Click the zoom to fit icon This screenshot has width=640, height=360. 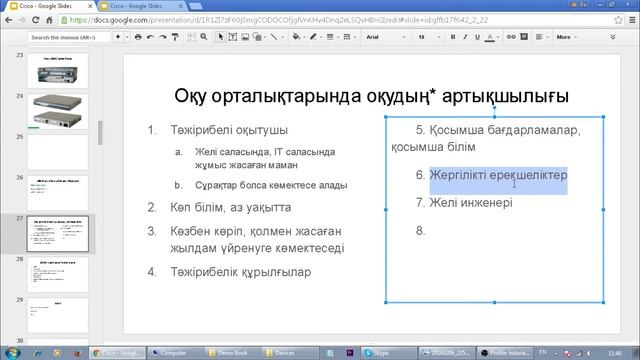(191, 37)
